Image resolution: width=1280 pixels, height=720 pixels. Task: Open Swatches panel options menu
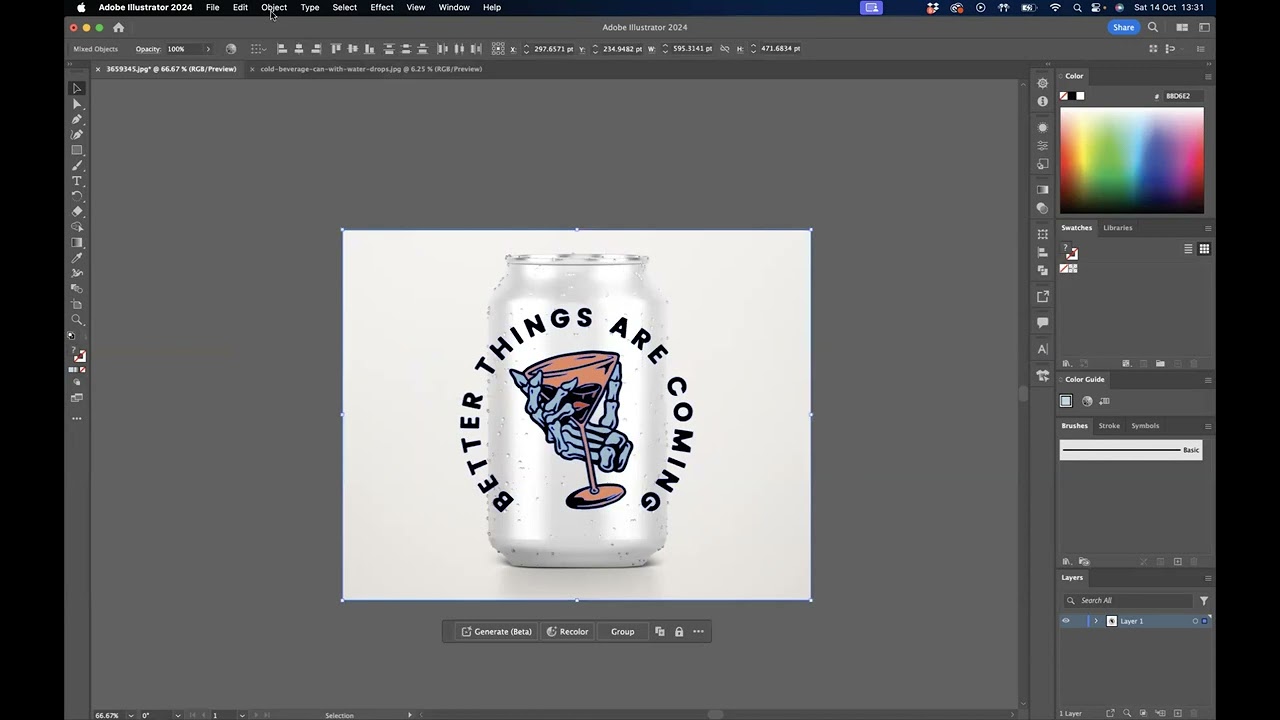tap(1208, 228)
